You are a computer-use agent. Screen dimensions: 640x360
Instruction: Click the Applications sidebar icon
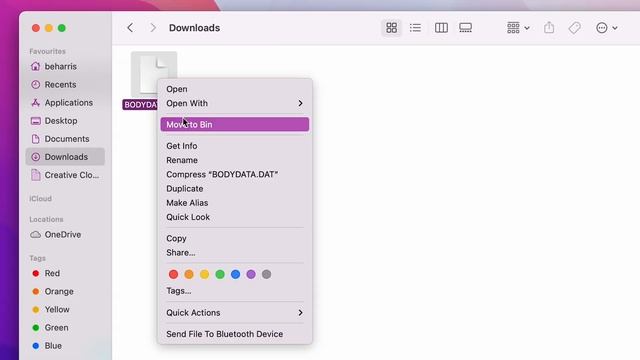click(36, 102)
